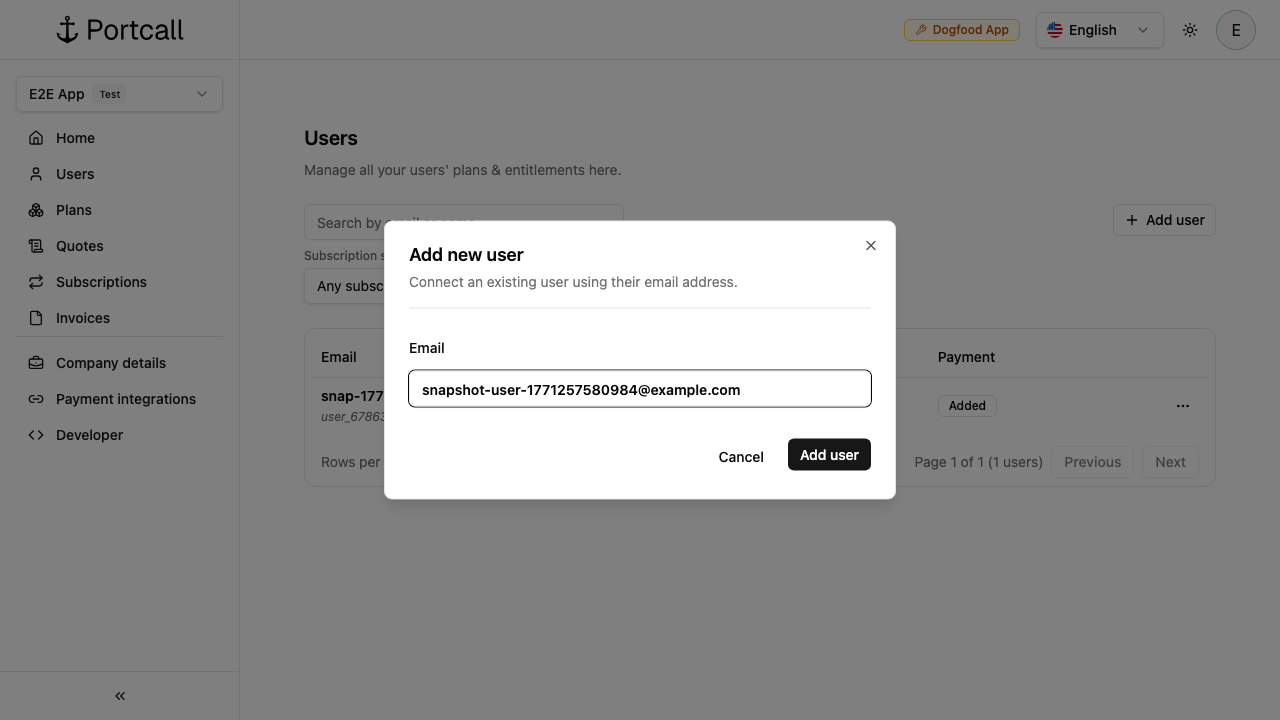Click the Company details briefcase icon
The image size is (1280, 720).
click(x=36, y=363)
